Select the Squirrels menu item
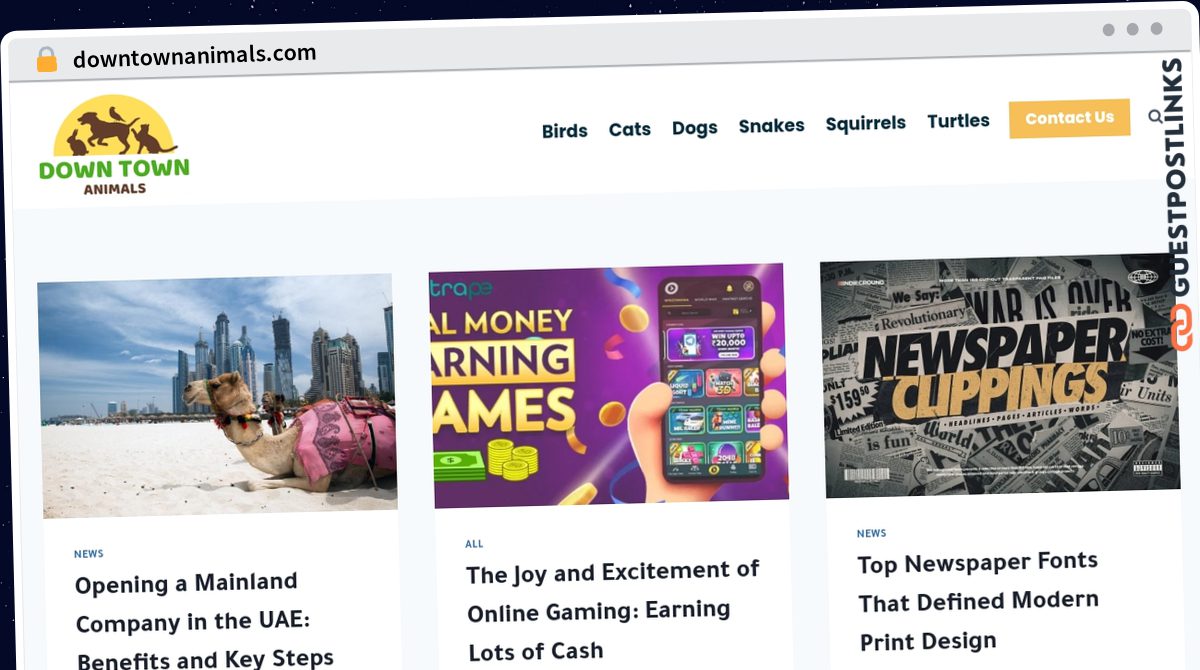 (x=865, y=123)
